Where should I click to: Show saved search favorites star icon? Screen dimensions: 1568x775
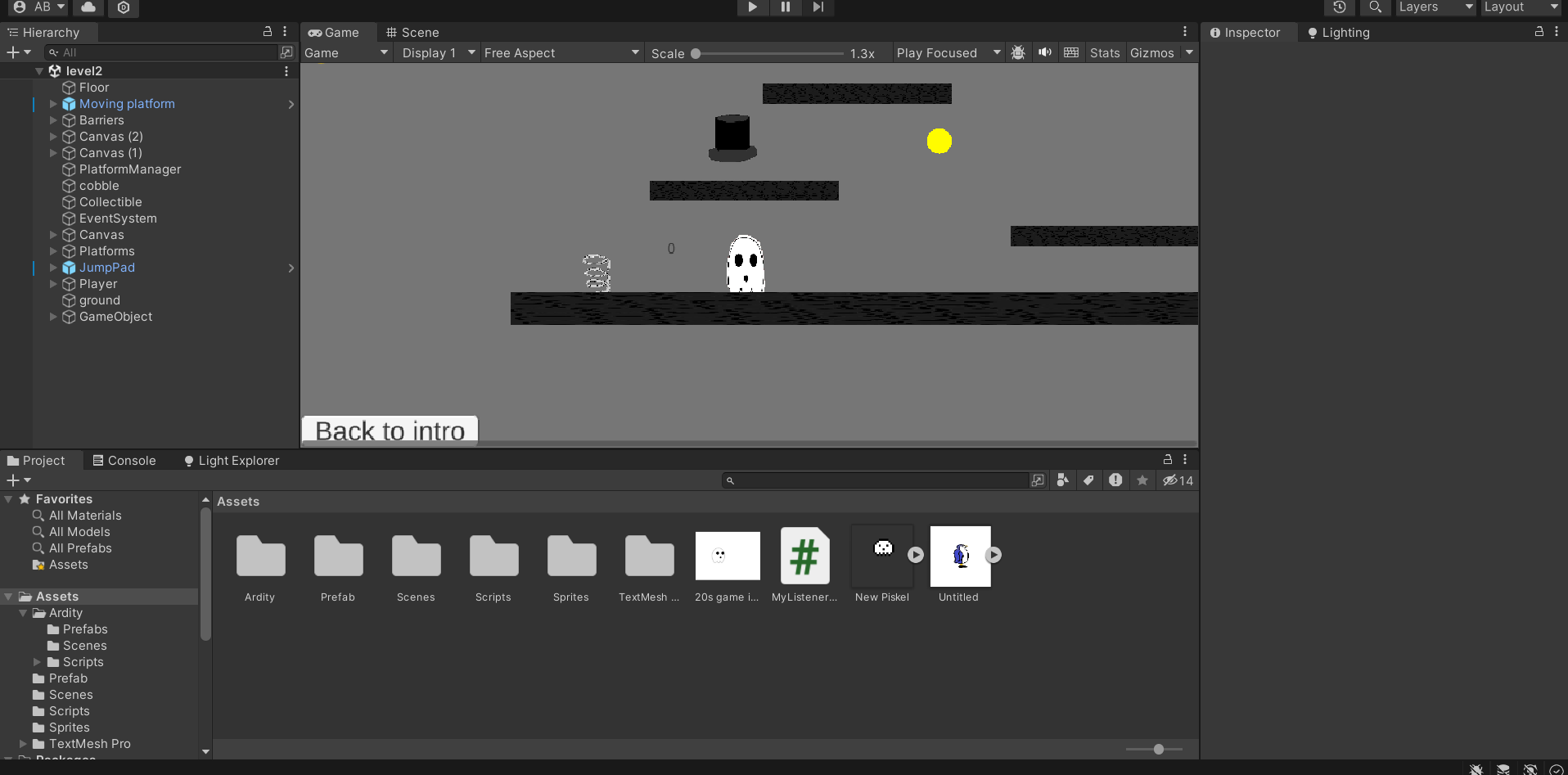[1142, 480]
